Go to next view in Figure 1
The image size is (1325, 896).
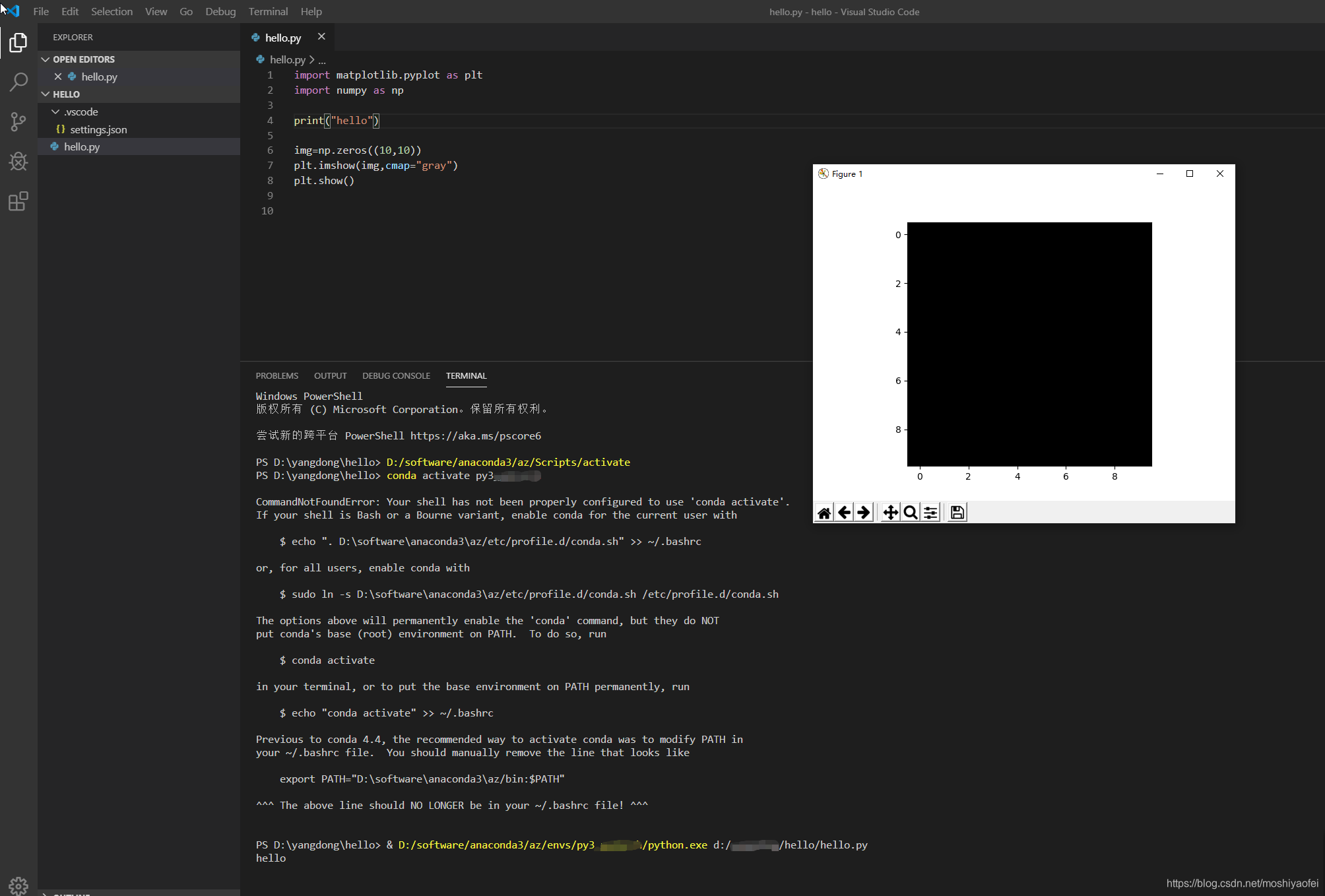[864, 512]
